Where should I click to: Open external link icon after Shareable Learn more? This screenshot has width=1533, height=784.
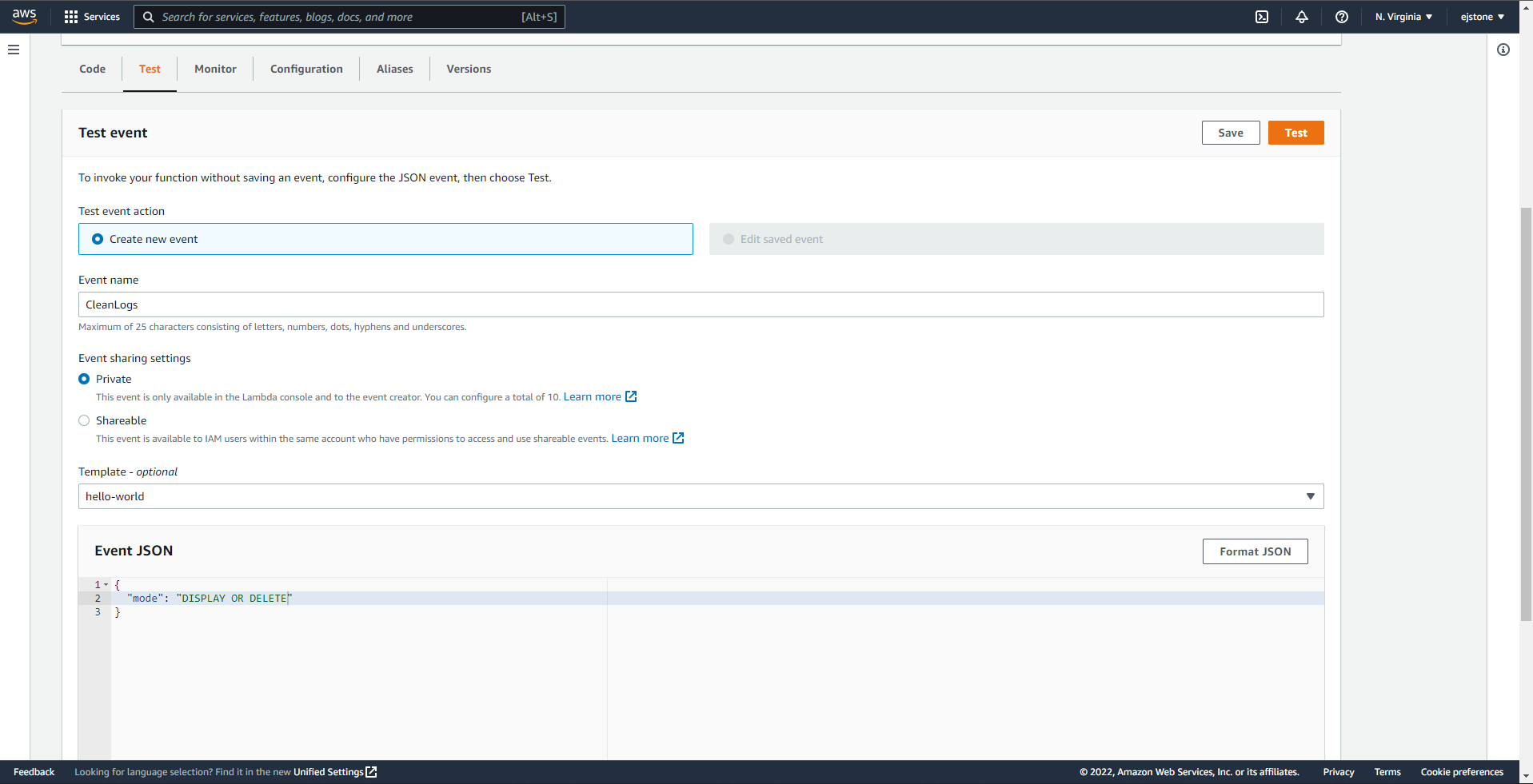(678, 438)
